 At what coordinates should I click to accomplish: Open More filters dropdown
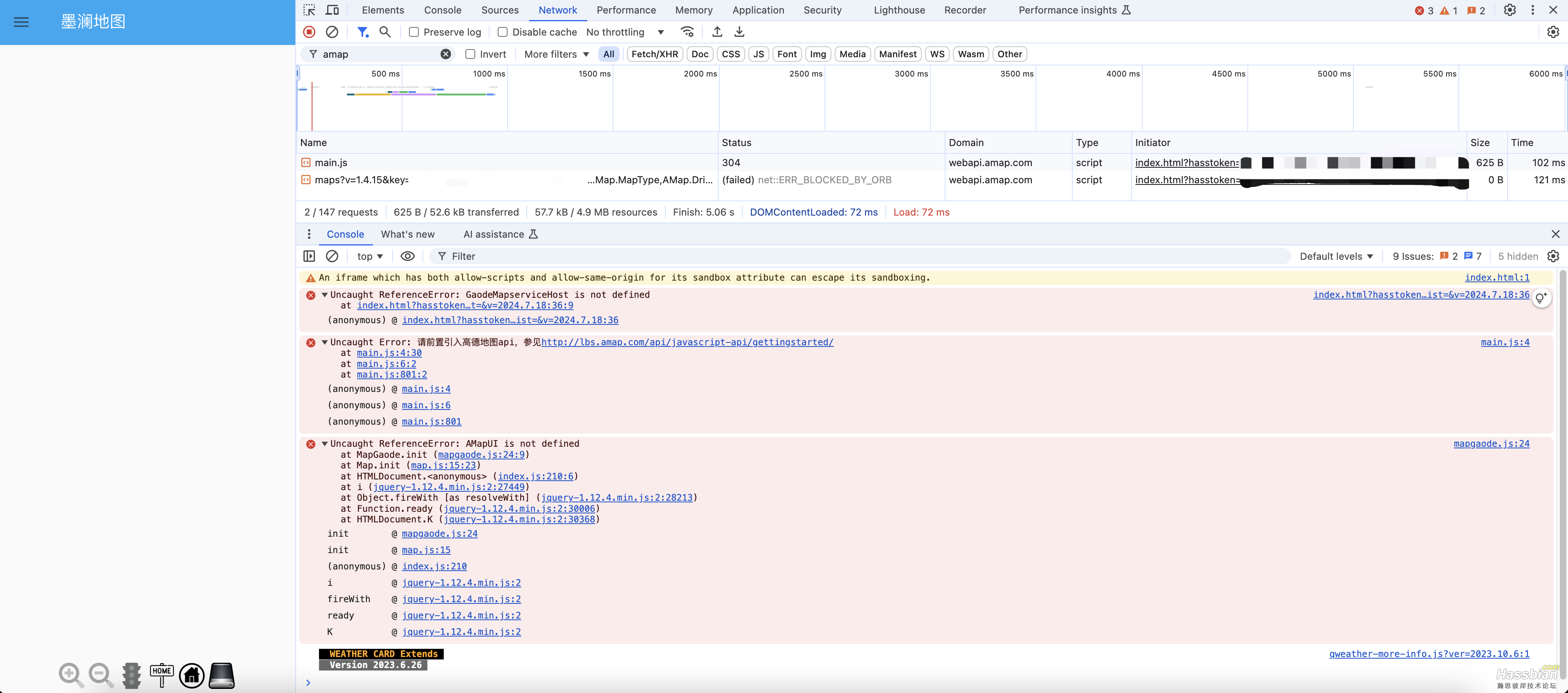[556, 54]
